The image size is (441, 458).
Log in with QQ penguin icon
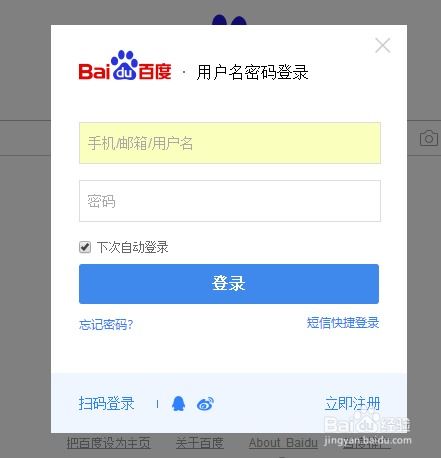pyautogui.click(x=178, y=404)
